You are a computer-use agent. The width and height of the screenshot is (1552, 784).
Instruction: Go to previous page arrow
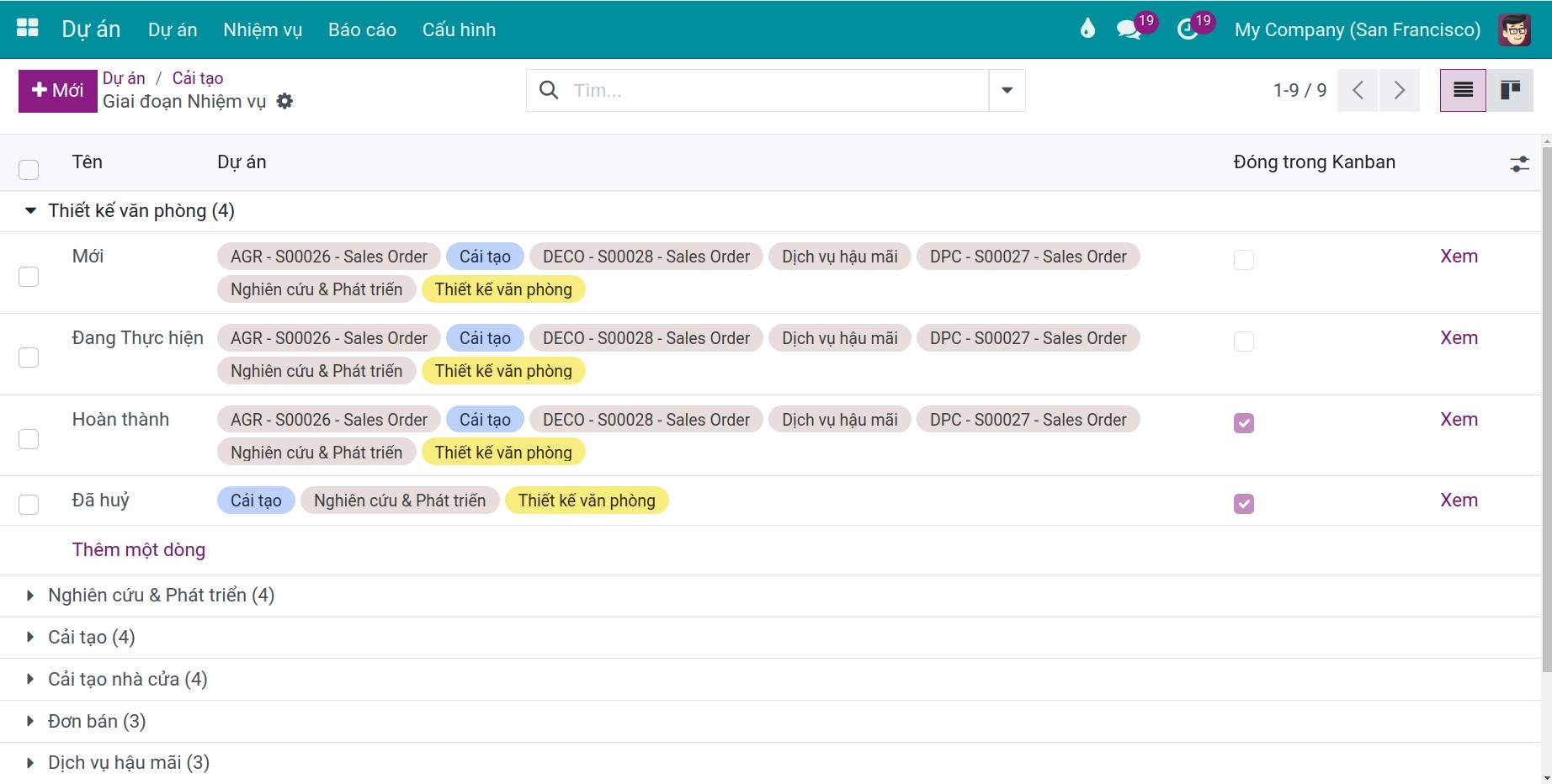coord(1358,90)
